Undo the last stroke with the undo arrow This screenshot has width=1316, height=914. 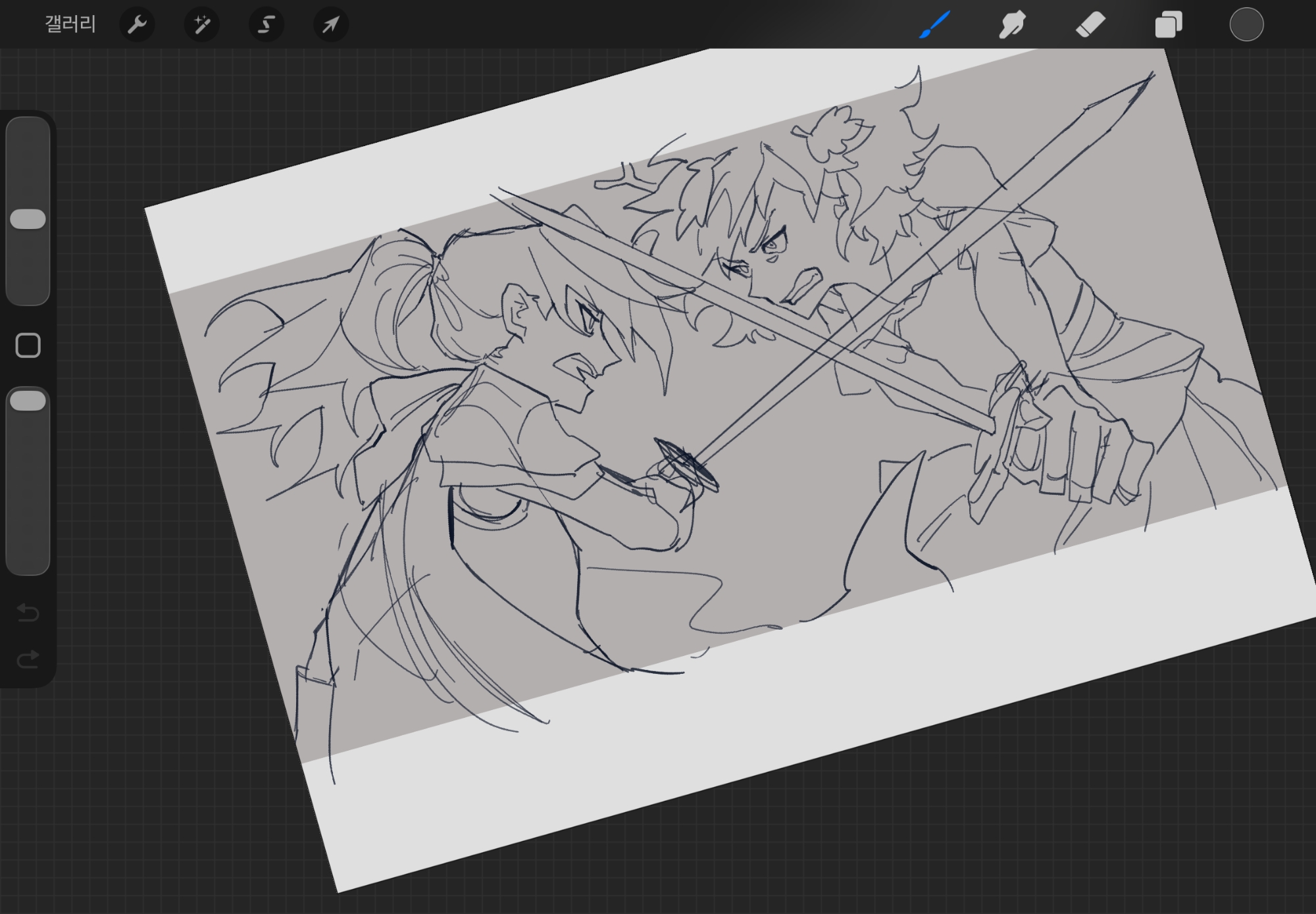(x=28, y=613)
